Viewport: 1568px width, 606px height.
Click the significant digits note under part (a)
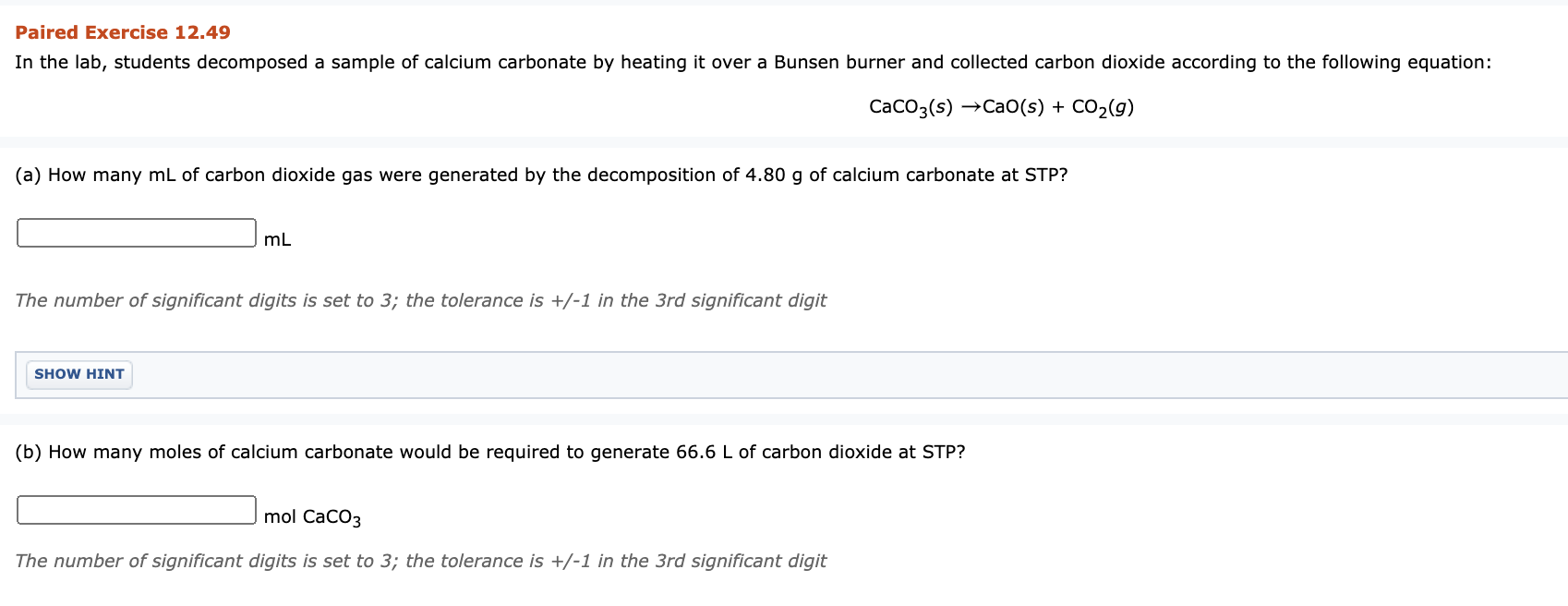tap(420, 299)
